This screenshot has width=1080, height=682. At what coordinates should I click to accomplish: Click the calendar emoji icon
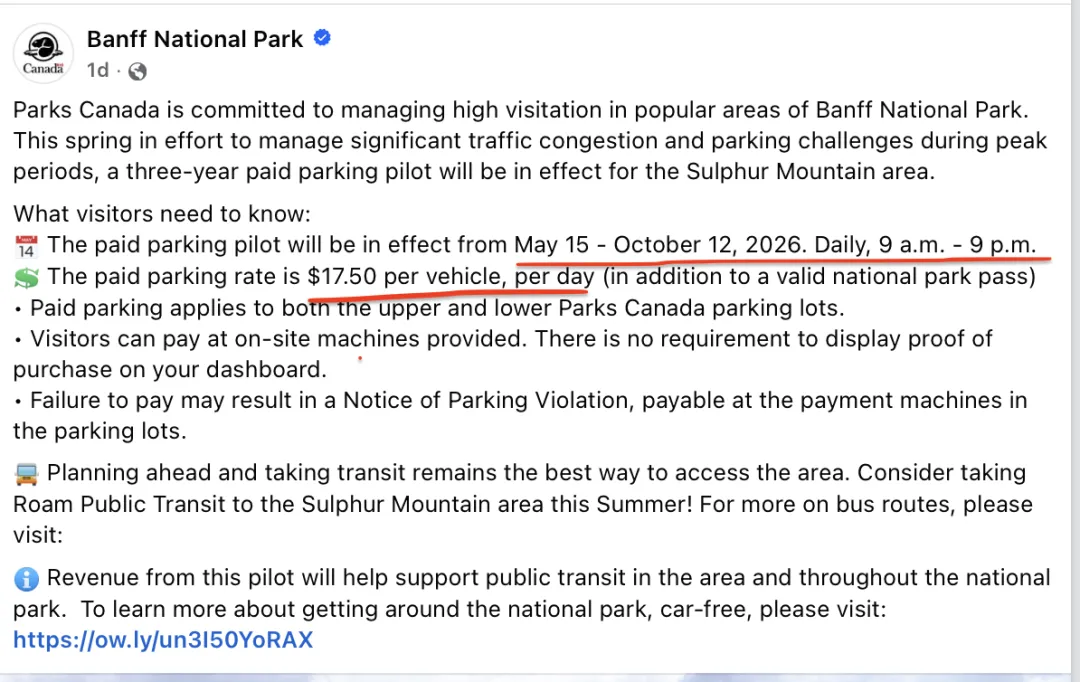pyautogui.click(x=26, y=246)
